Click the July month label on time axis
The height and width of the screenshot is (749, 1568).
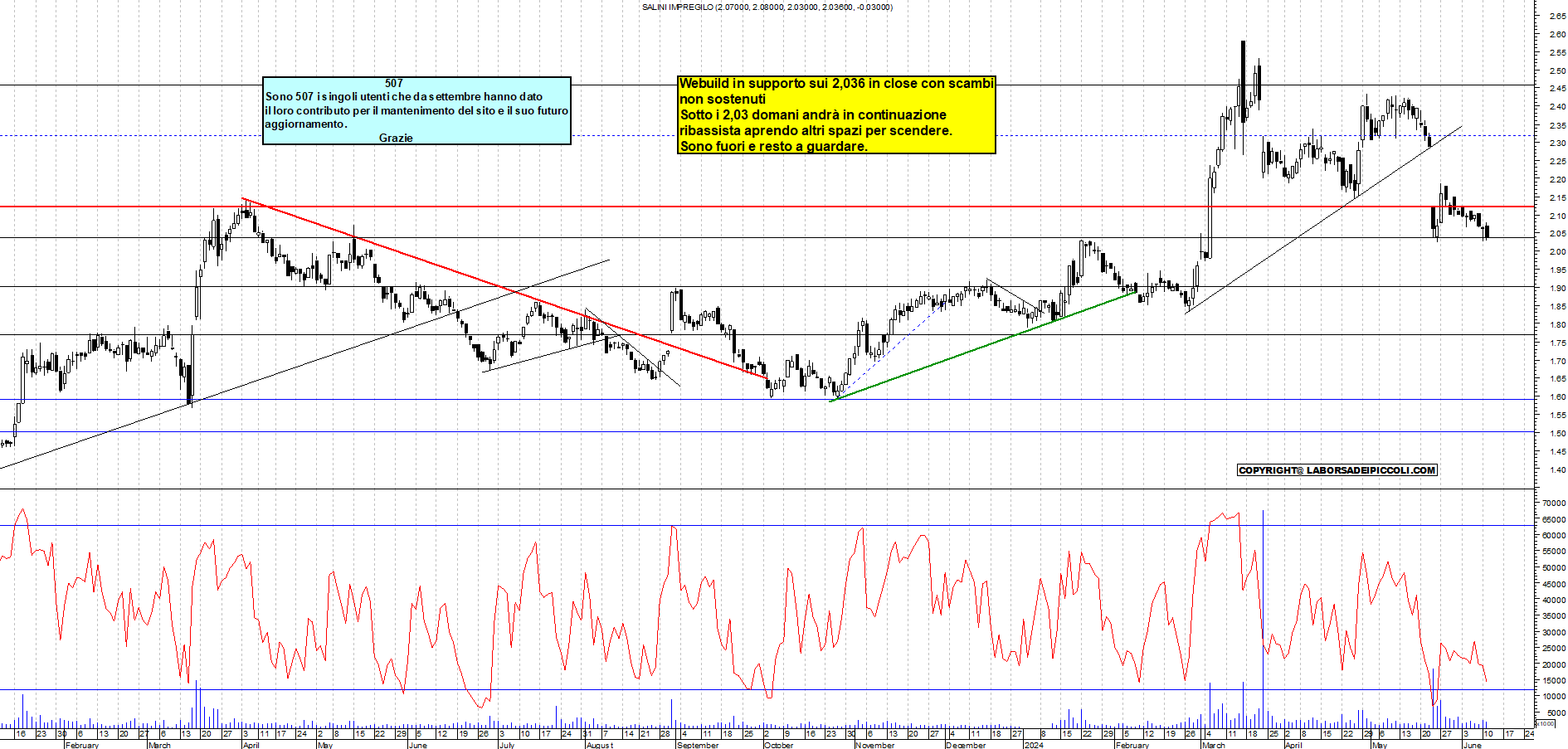coord(506,745)
